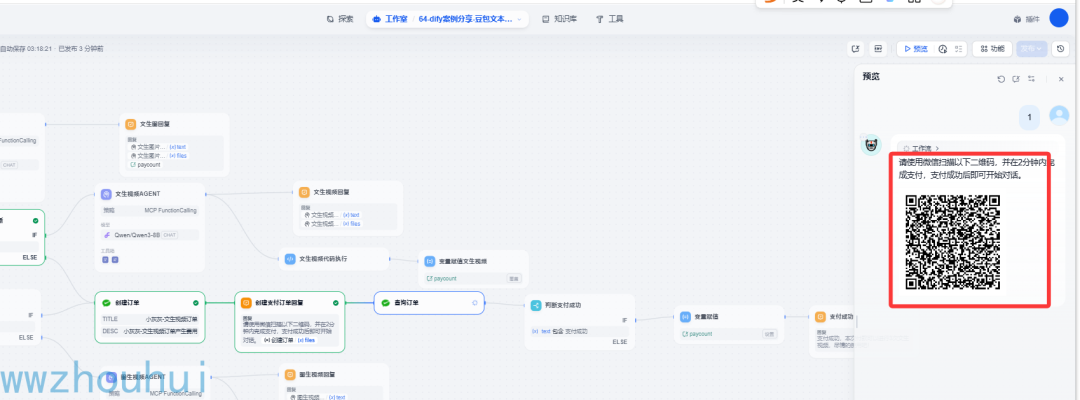Image resolution: width=1080 pixels, height=400 pixels.
Task: Close the 预览 preview panel
Action: pyautogui.click(x=1061, y=79)
